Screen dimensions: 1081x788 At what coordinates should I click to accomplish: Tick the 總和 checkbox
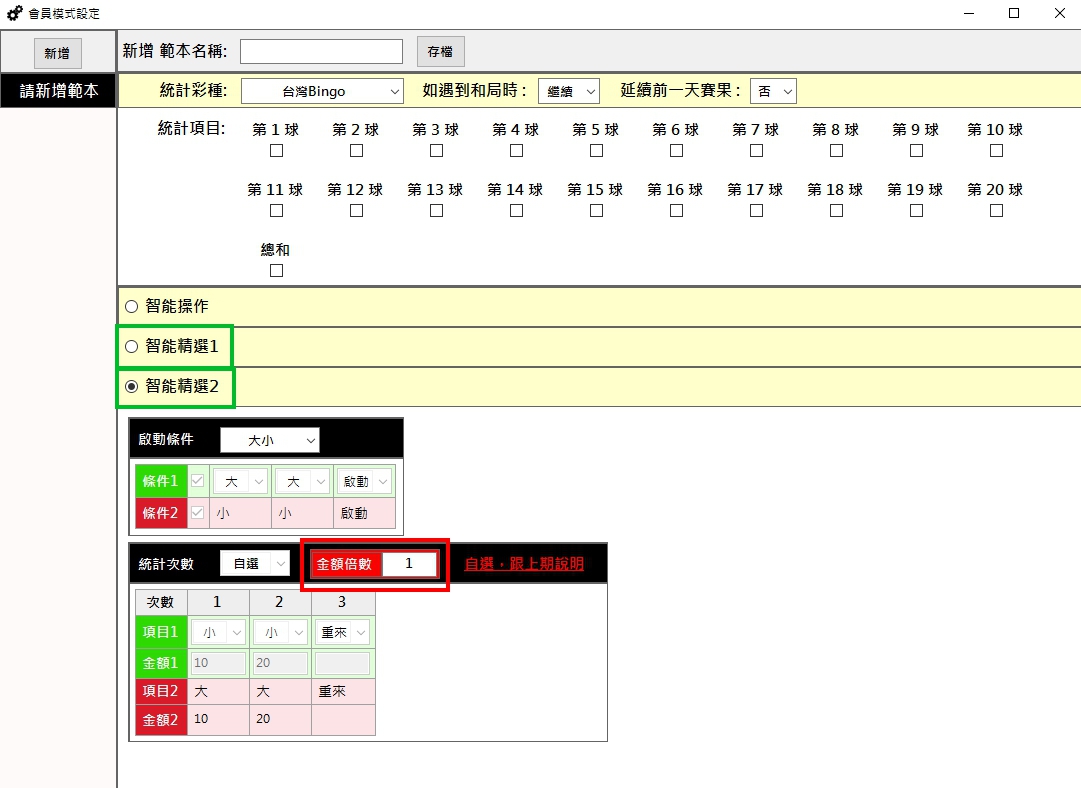click(277, 271)
